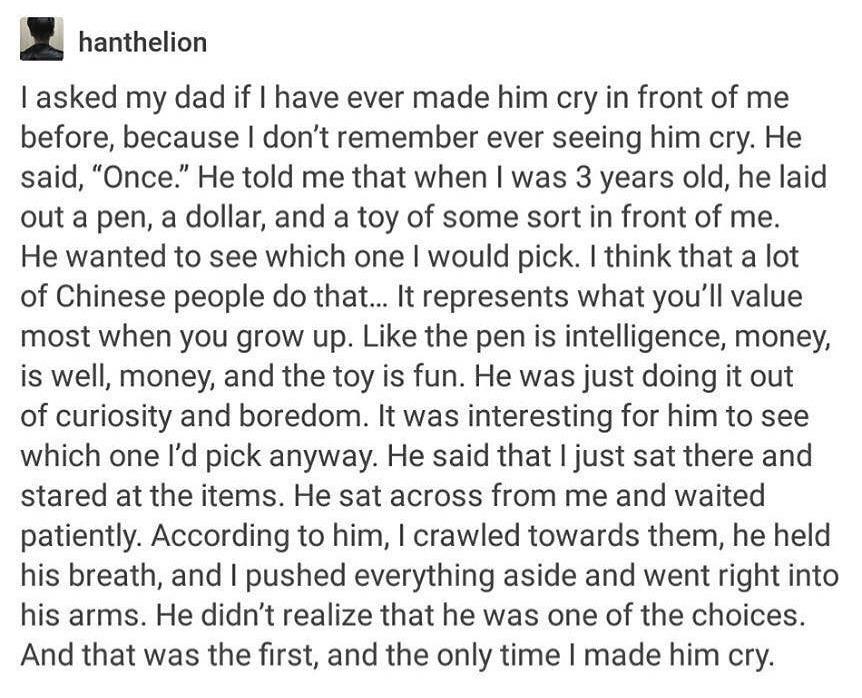Open hanthelion's profile avatar

42,39
